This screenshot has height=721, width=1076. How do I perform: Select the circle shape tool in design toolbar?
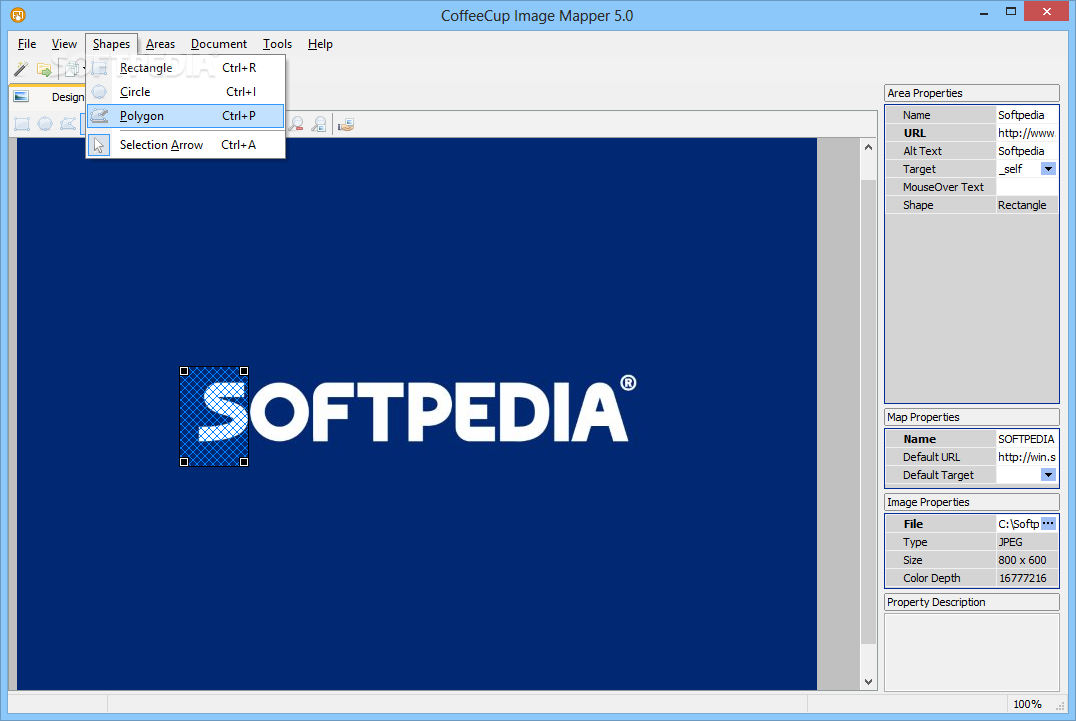coord(45,124)
